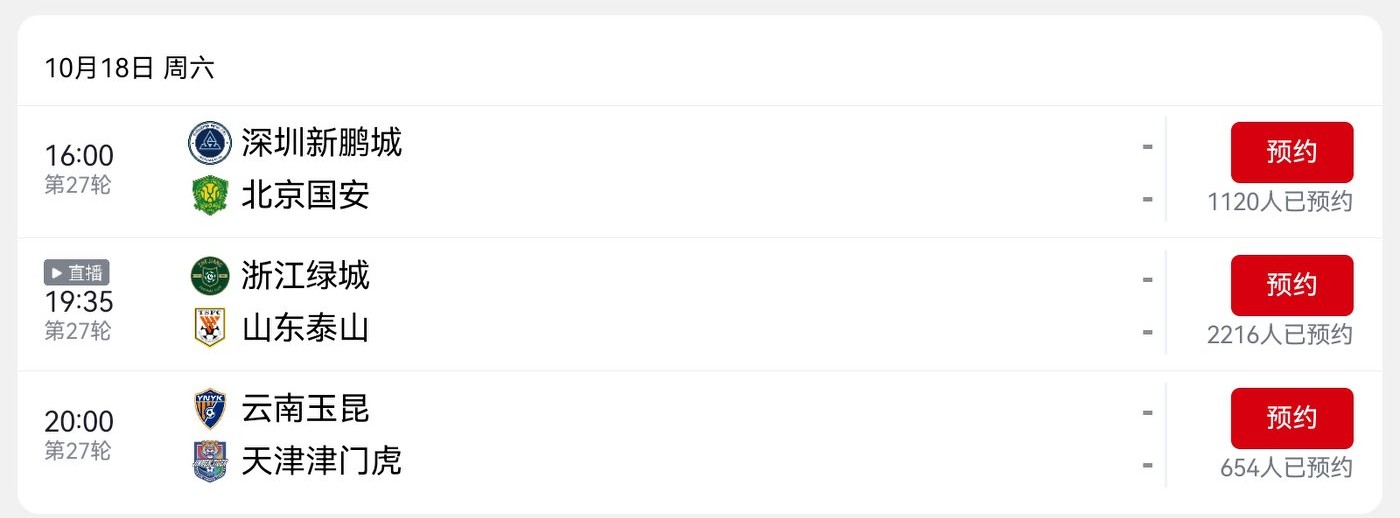Click the 深圳新鹏城 team logo
This screenshot has width=1400, height=518.
[210, 143]
